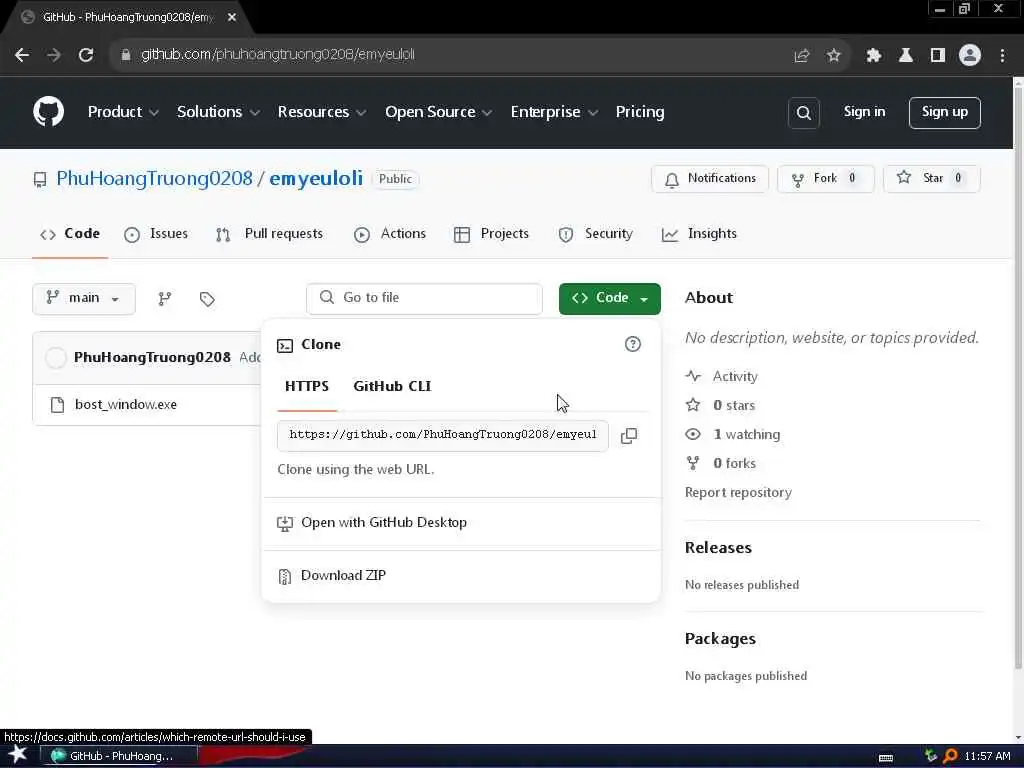Image resolution: width=1024 pixels, height=768 pixels.
Task: Star the emyeuloli repository
Action: point(931,179)
